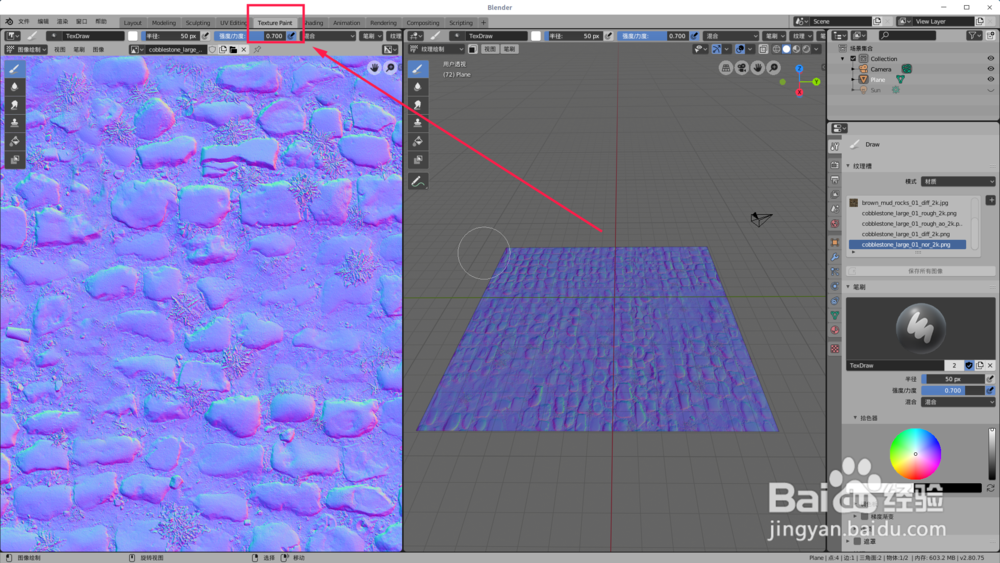This screenshot has width=1000, height=563.
Task: Open the 3D viewport Texture Paint mode dropdown
Action: pos(437,49)
